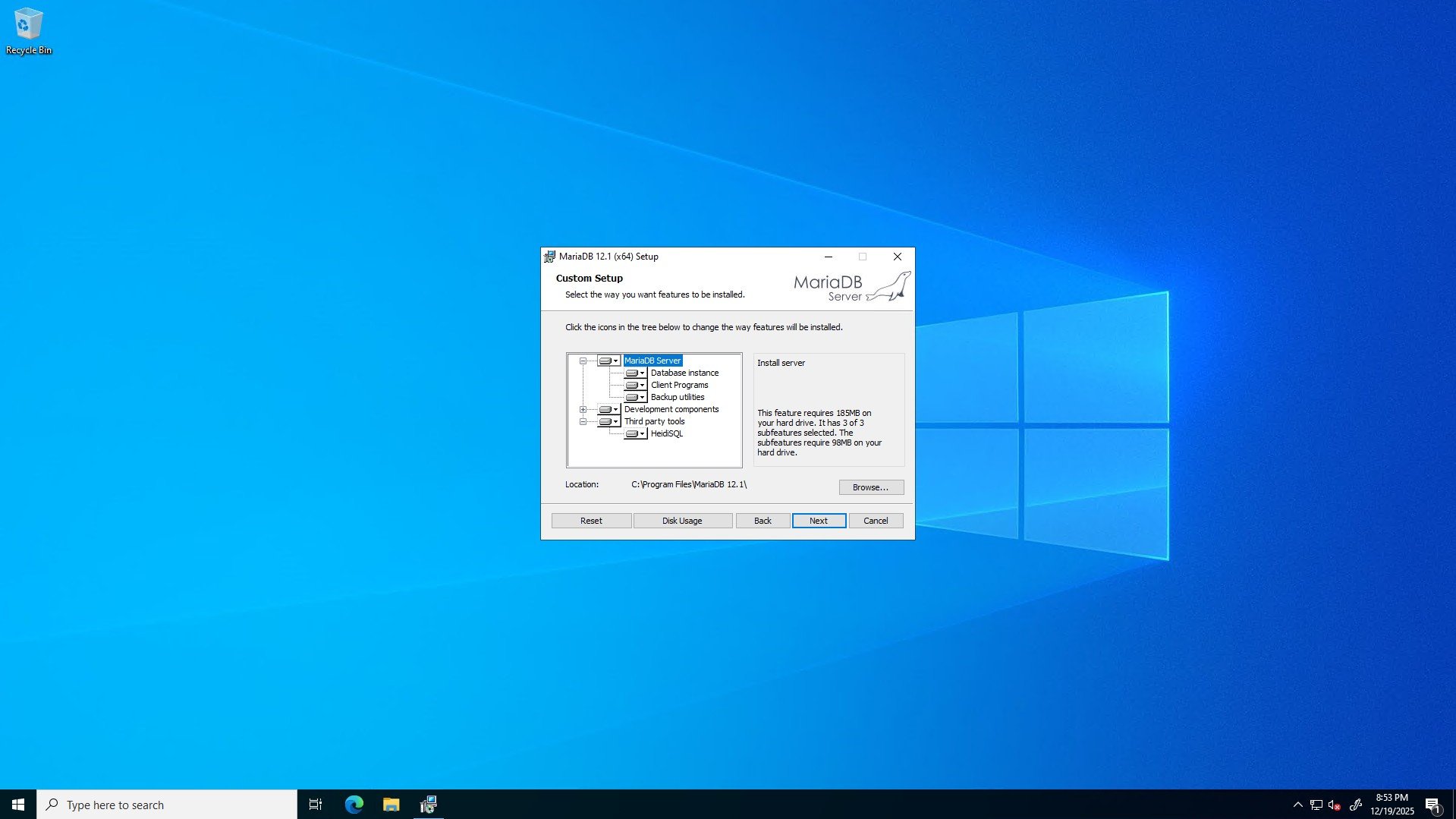This screenshot has height=819, width=1456.
Task: Open install-state dropdown for Database instance
Action: pyautogui.click(x=635, y=373)
